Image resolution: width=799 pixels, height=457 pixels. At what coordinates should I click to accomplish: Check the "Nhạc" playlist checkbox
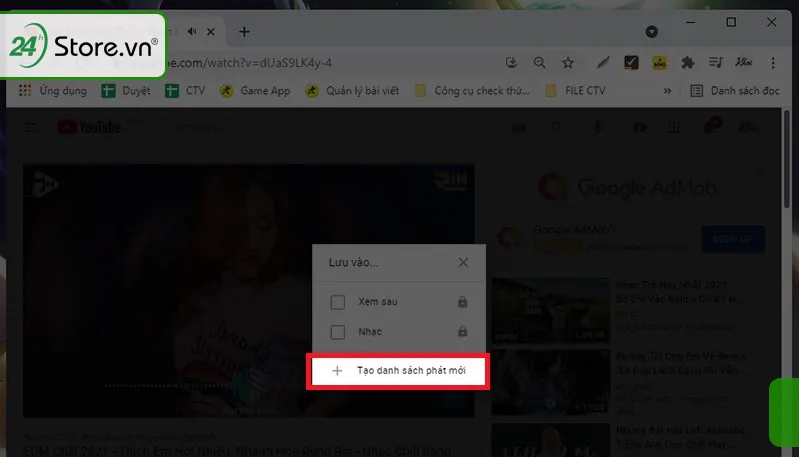[338, 332]
